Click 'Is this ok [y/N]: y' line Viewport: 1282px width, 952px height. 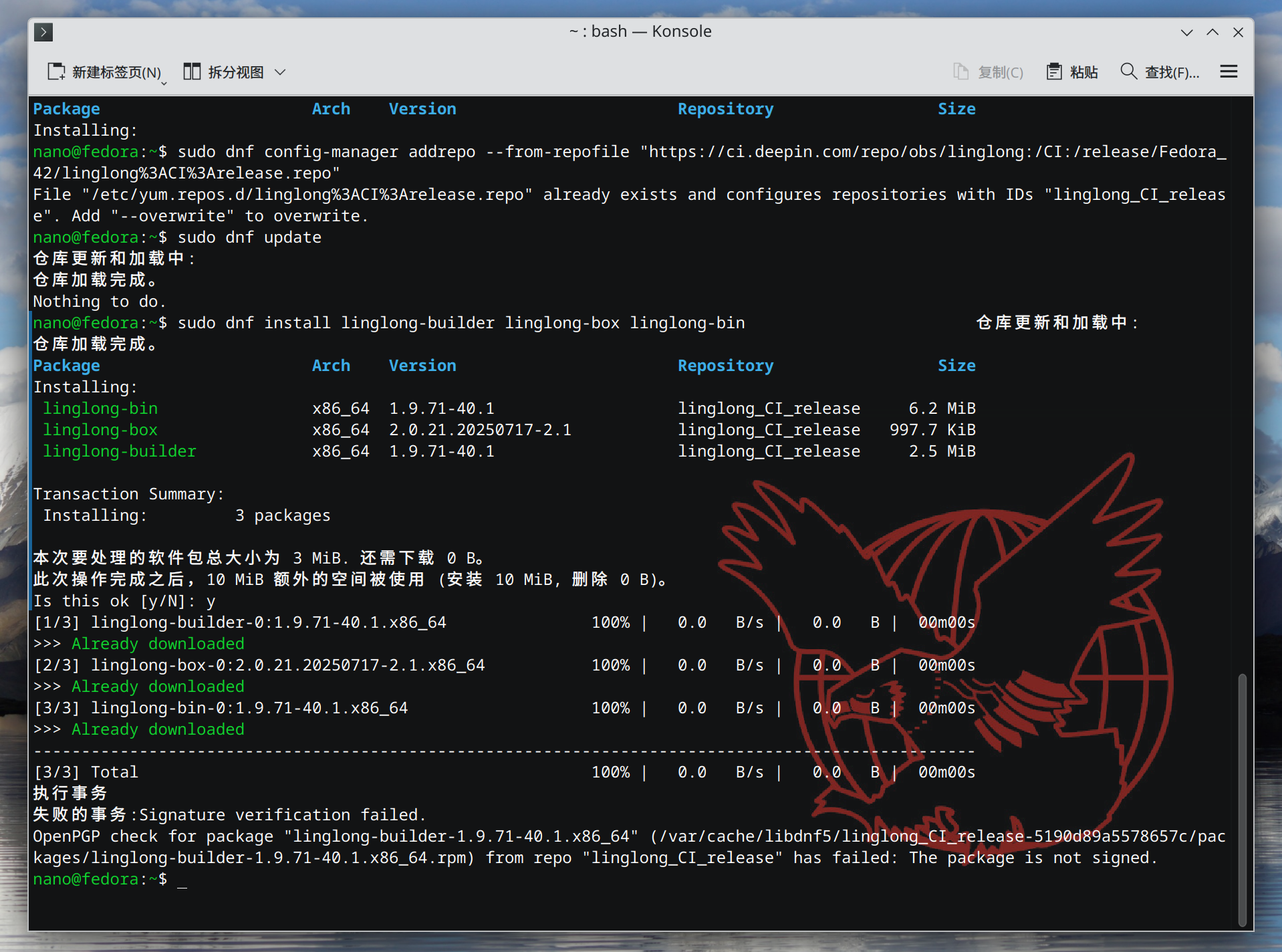[124, 601]
